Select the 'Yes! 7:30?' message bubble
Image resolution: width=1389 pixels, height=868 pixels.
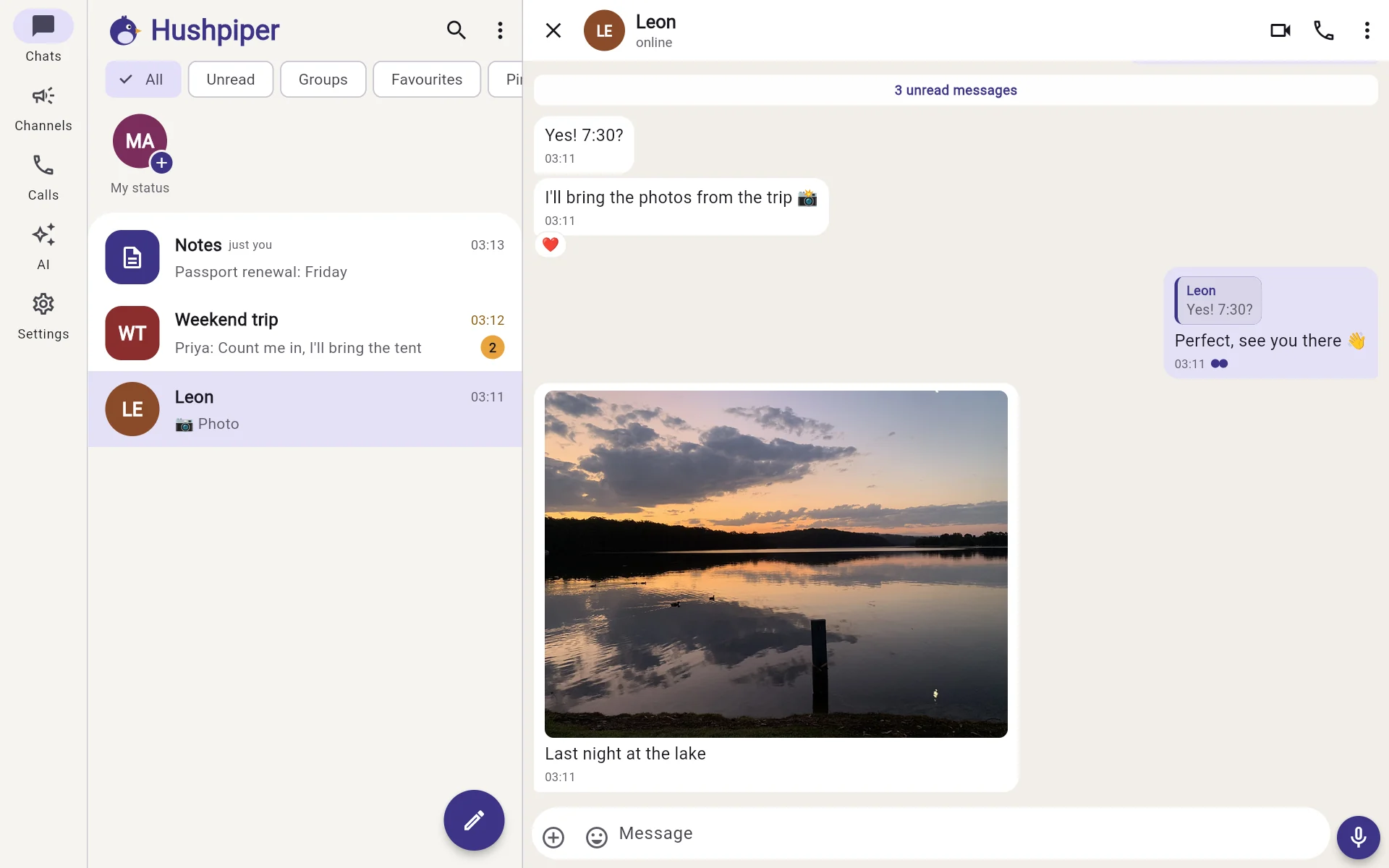584,145
